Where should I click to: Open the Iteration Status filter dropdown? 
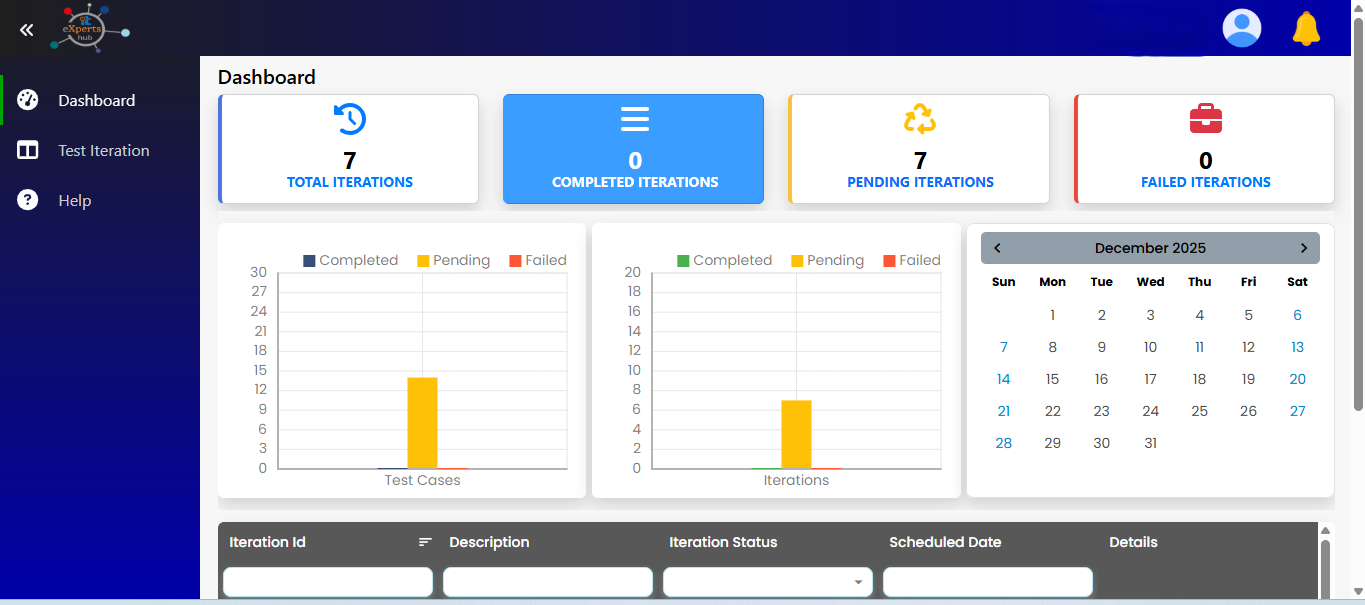point(767,582)
